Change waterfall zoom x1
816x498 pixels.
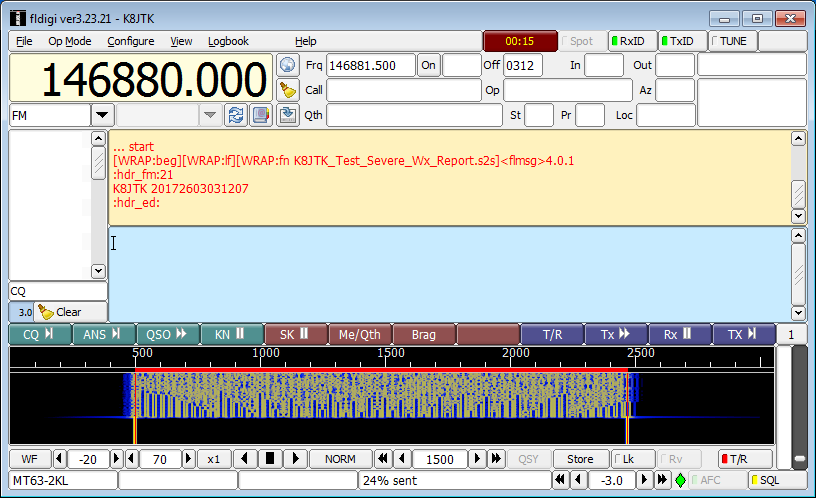point(213,459)
